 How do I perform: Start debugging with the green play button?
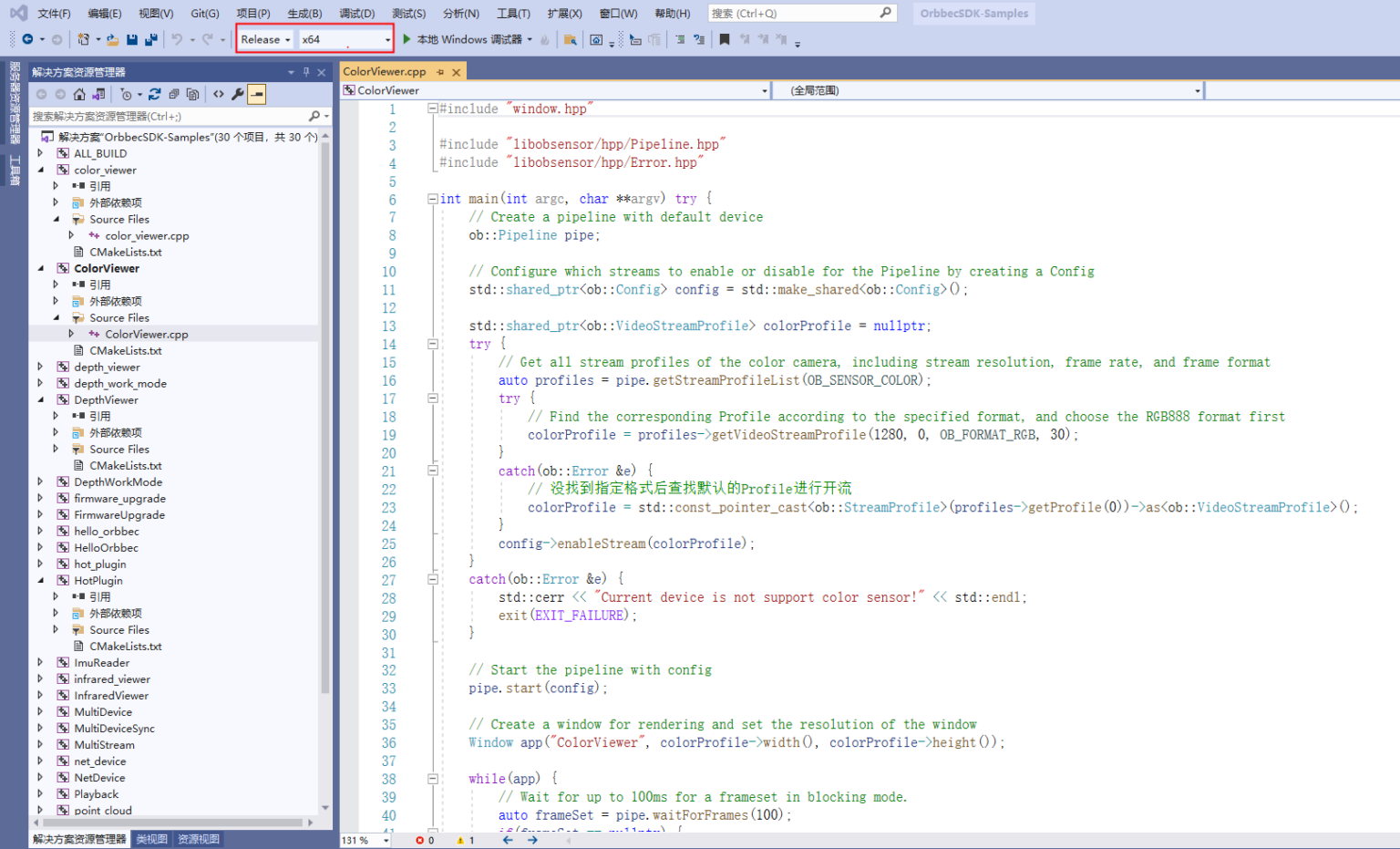[x=407, y=39]
